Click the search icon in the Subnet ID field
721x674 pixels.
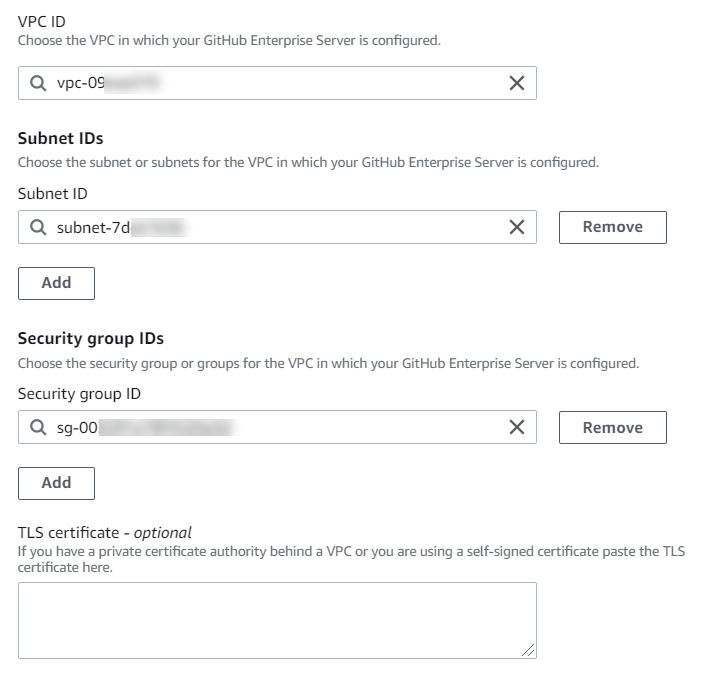(38, 227)
